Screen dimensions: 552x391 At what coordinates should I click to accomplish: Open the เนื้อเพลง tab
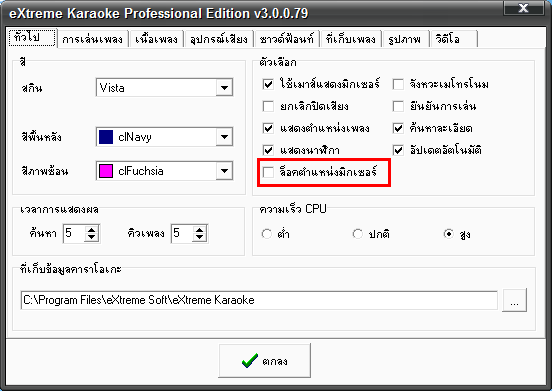point(156,39)
